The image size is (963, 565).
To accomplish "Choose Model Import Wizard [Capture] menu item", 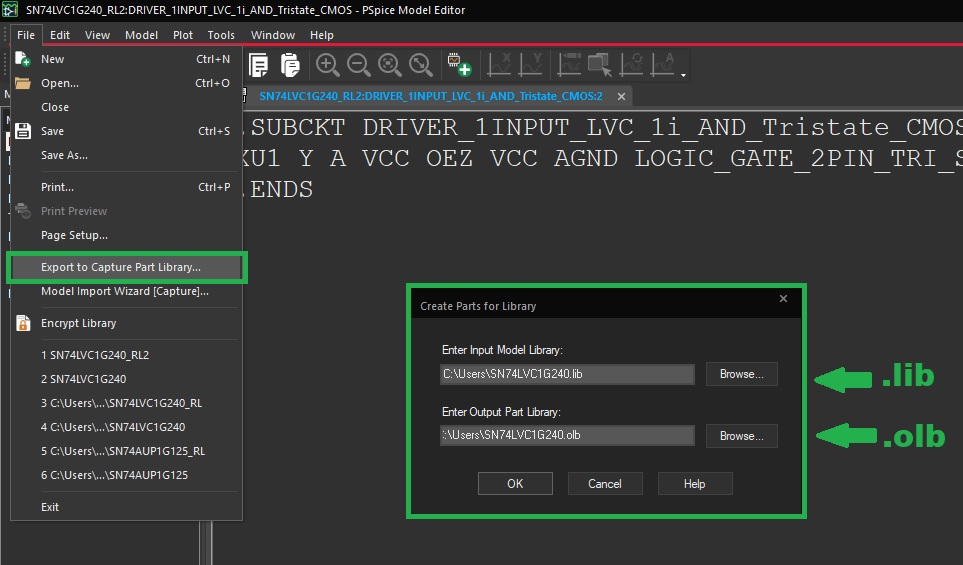I will (x=124, y=291).
